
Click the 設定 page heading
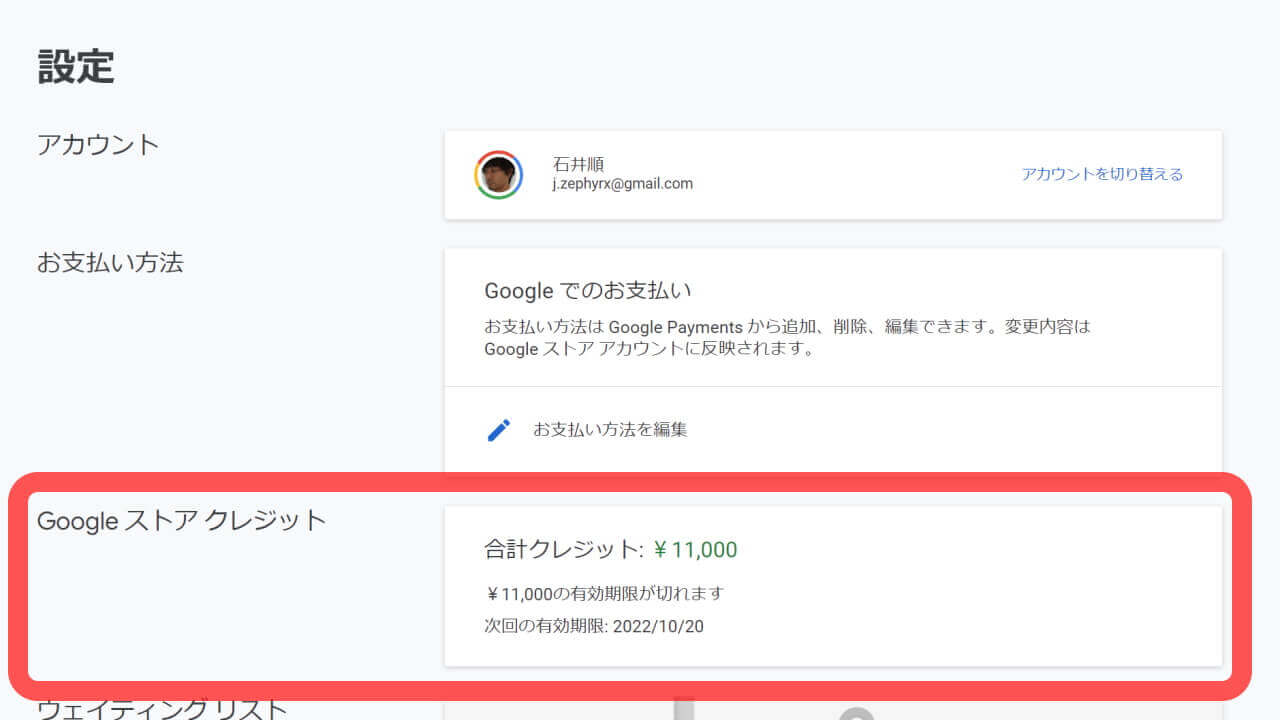click(75, 67)
